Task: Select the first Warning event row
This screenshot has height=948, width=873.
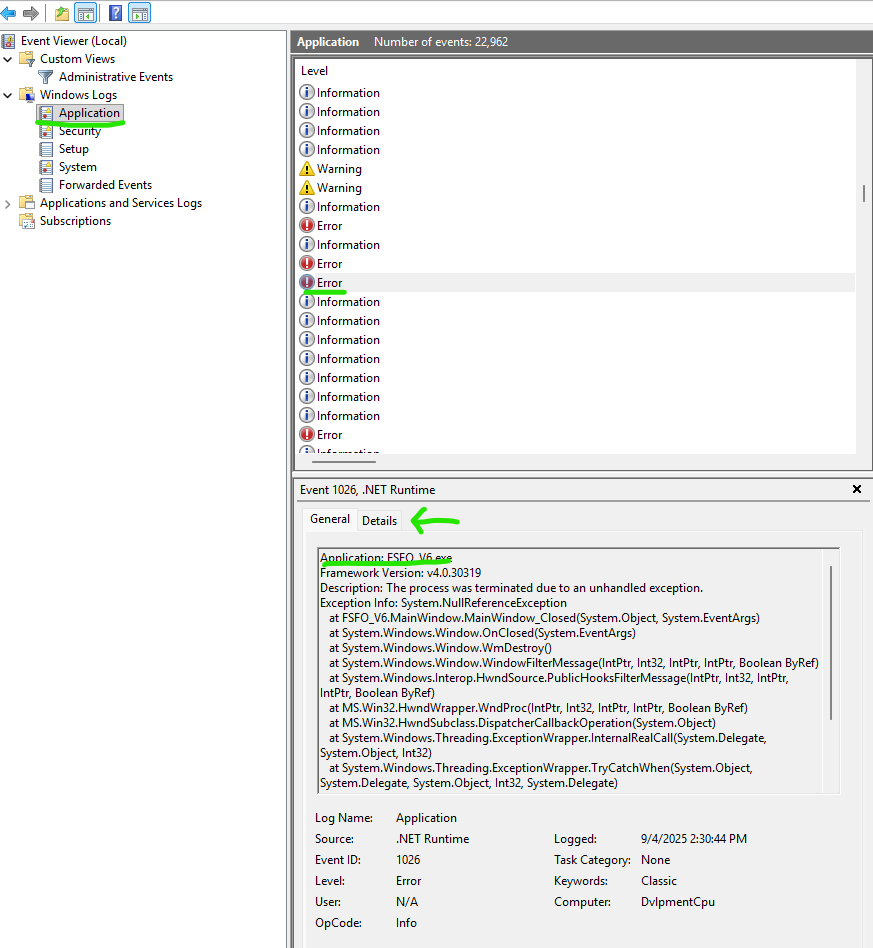Action: [339, 169]
